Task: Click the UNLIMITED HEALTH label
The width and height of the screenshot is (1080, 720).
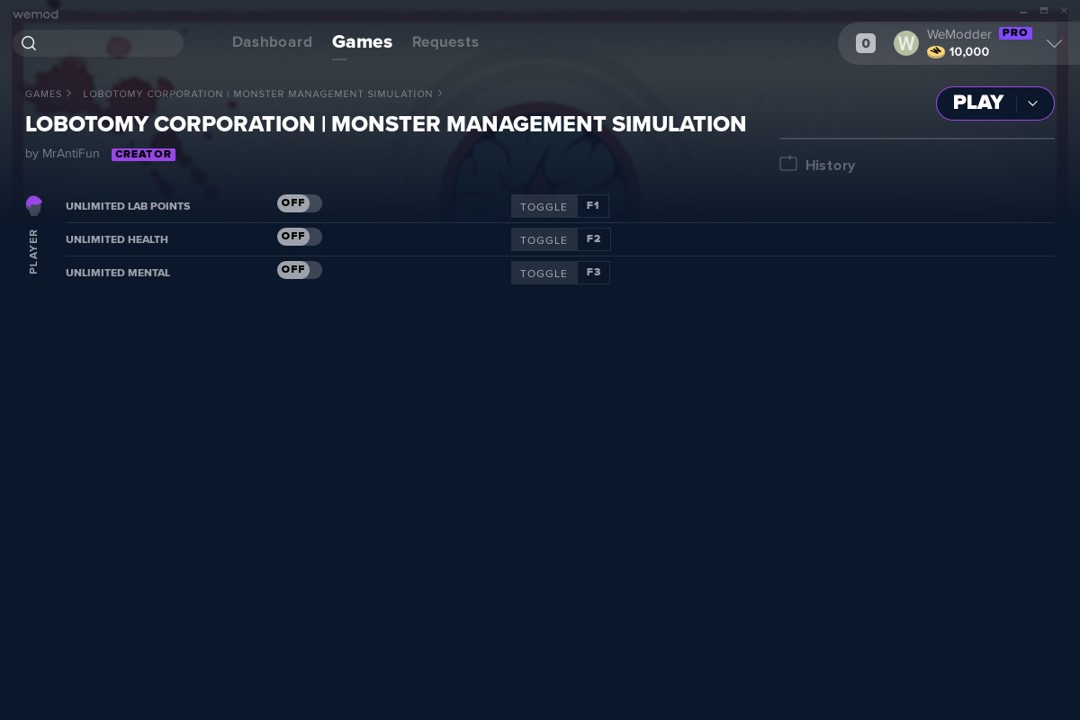Action: [117, 239]
